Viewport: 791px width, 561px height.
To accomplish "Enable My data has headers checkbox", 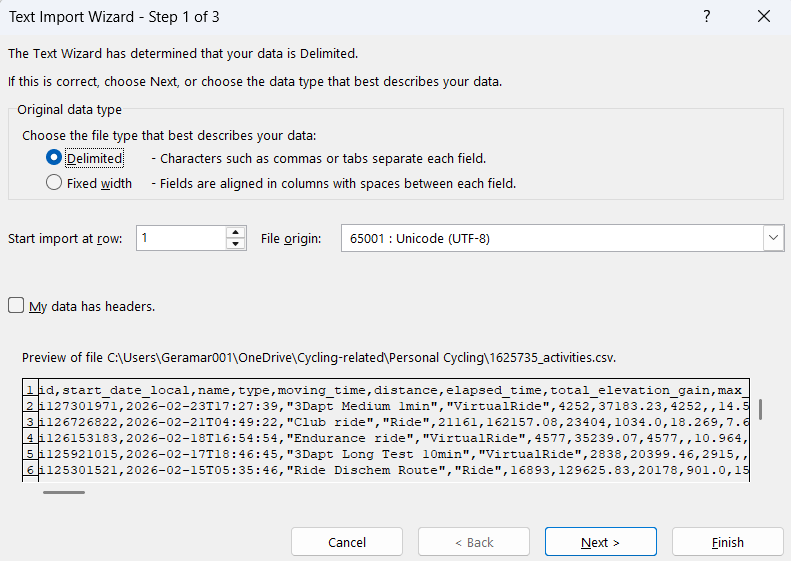I will tap(16, 306).
